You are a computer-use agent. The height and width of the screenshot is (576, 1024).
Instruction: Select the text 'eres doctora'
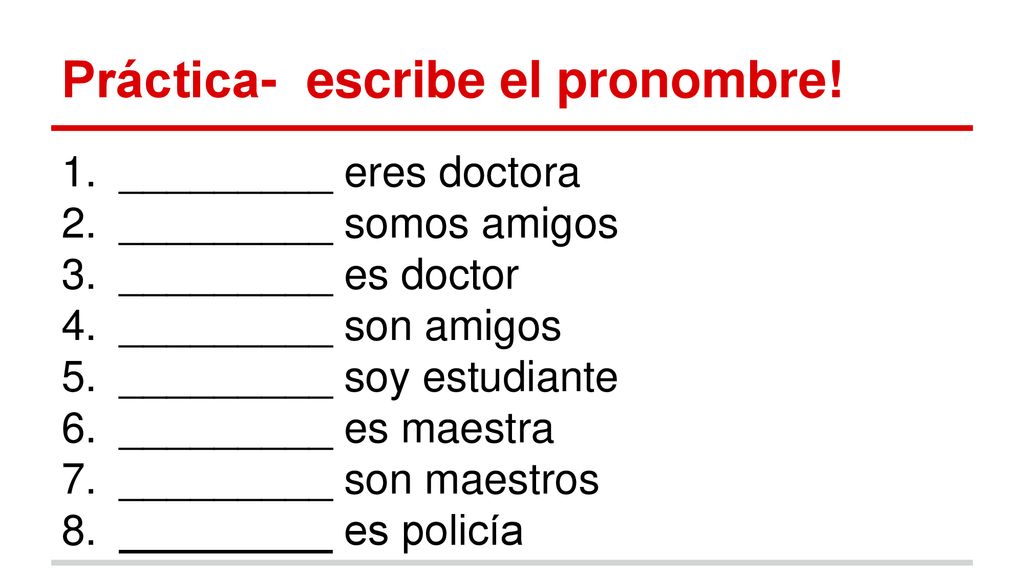point(462,173)
